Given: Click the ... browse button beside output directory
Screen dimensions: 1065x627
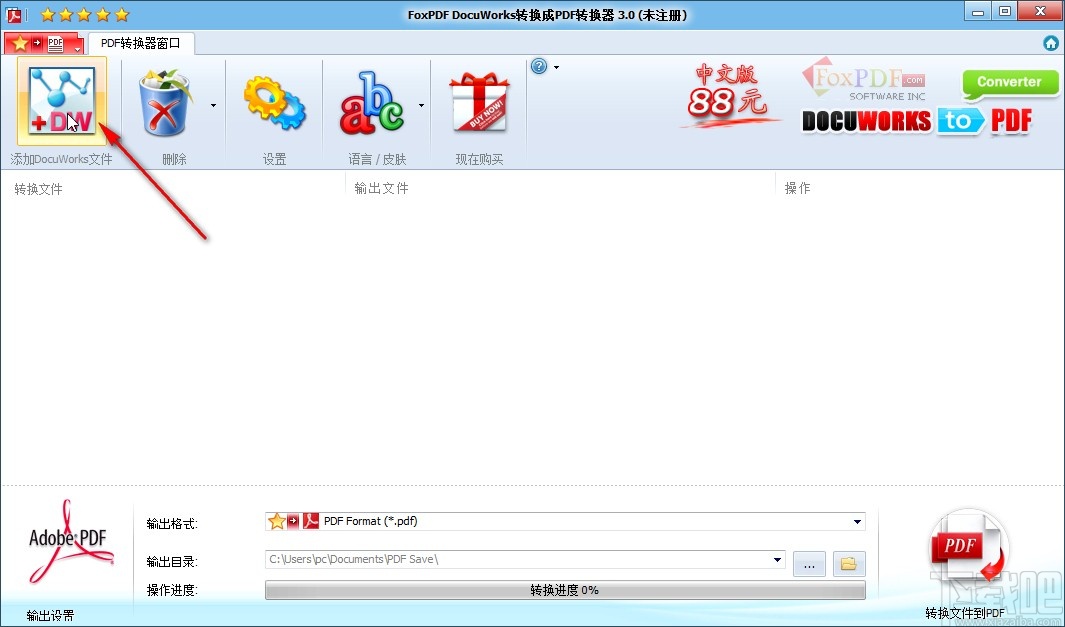Looking at the screenshot, I should pyautogui.click(x=809, y=563).
